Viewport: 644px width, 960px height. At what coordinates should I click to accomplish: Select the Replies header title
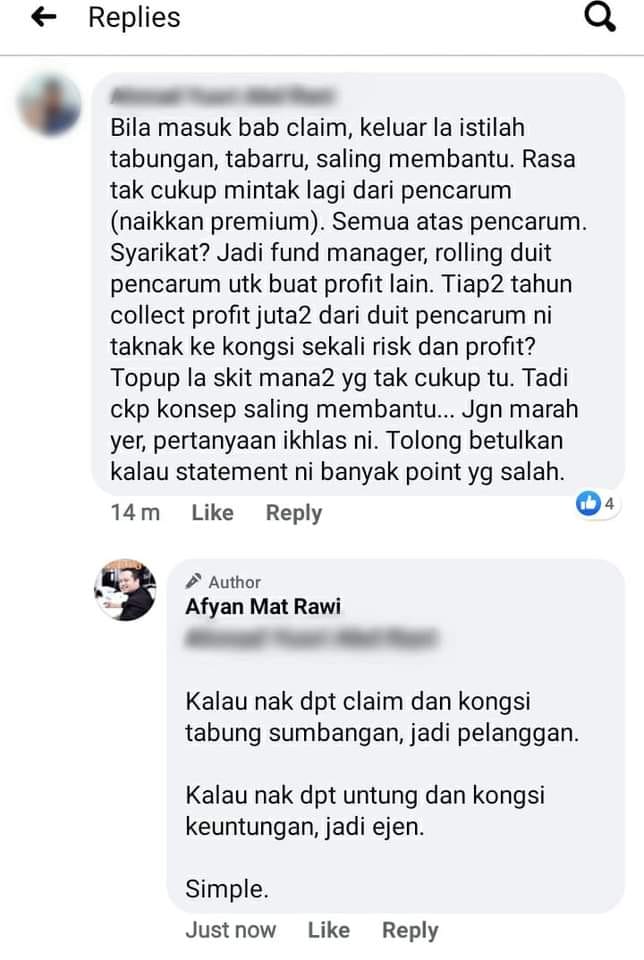click(x=135, y=18)
